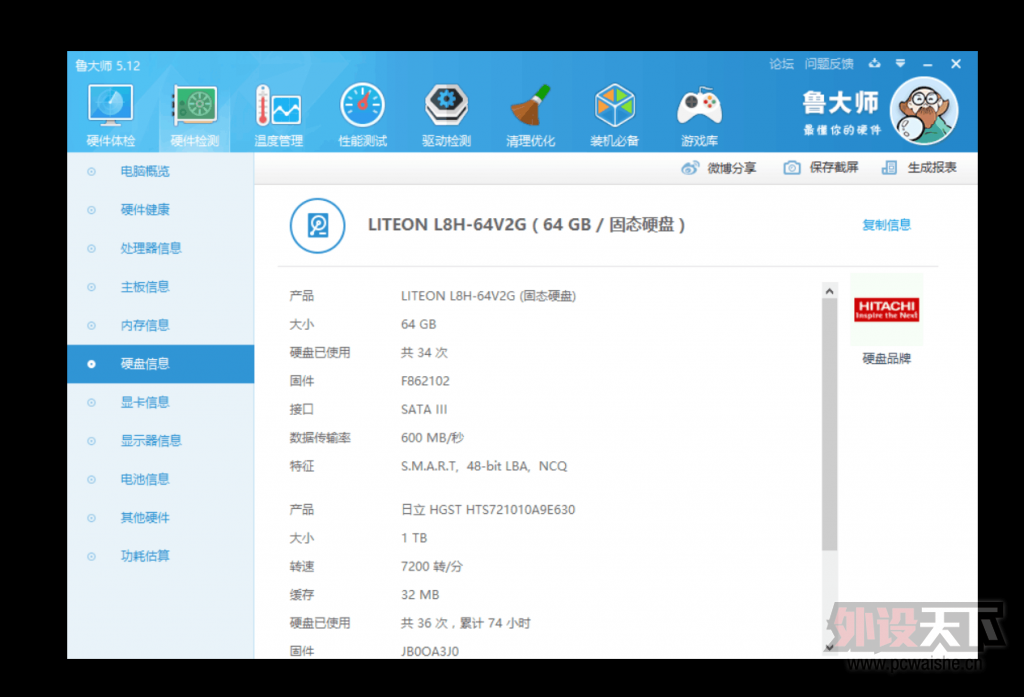Click LITEON L8H-64V2G header title
The height and width of the screenshot is (697, 1024).
coord(526,225)
